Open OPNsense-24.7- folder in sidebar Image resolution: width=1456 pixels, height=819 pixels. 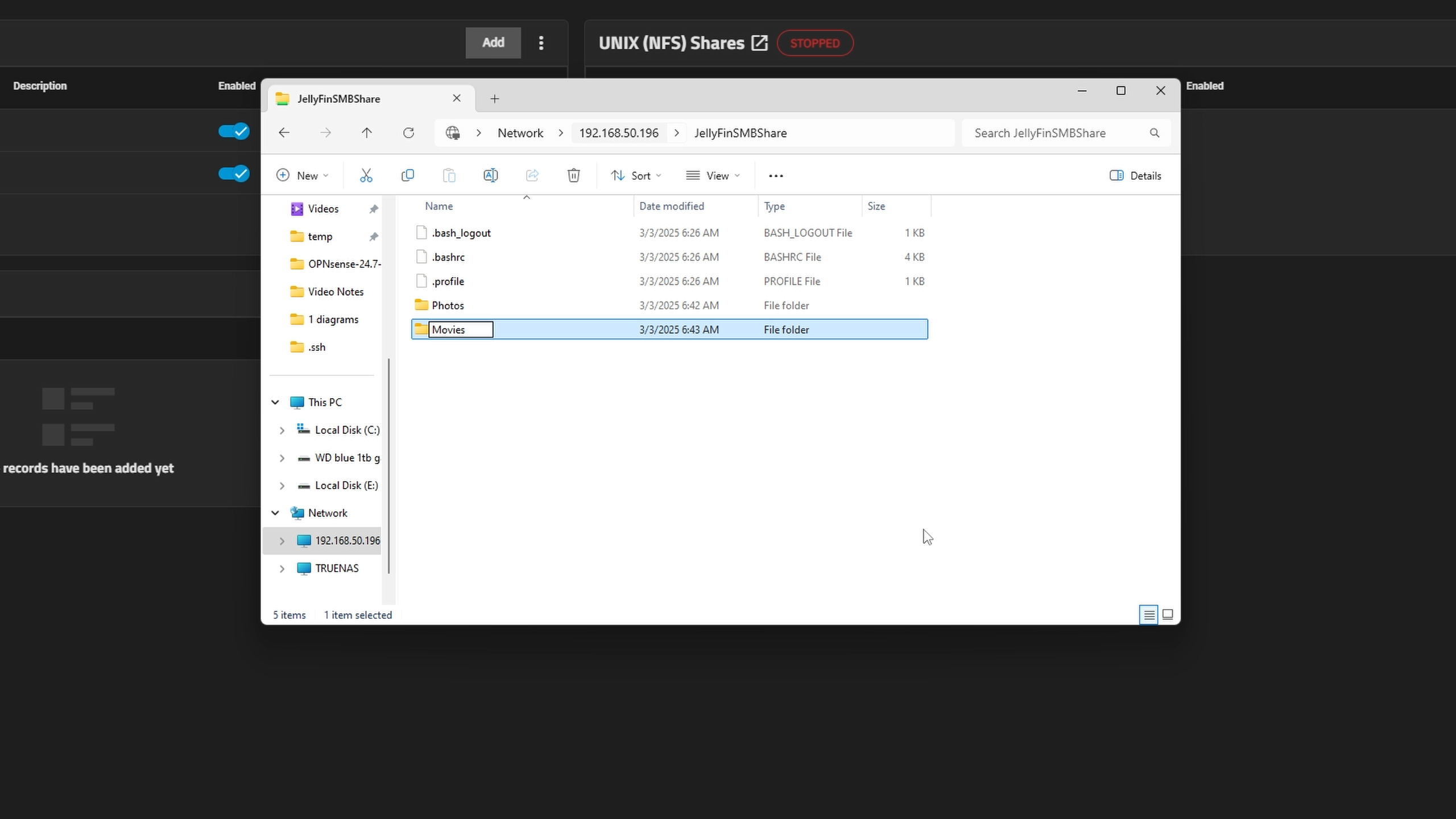click(336, 264)
